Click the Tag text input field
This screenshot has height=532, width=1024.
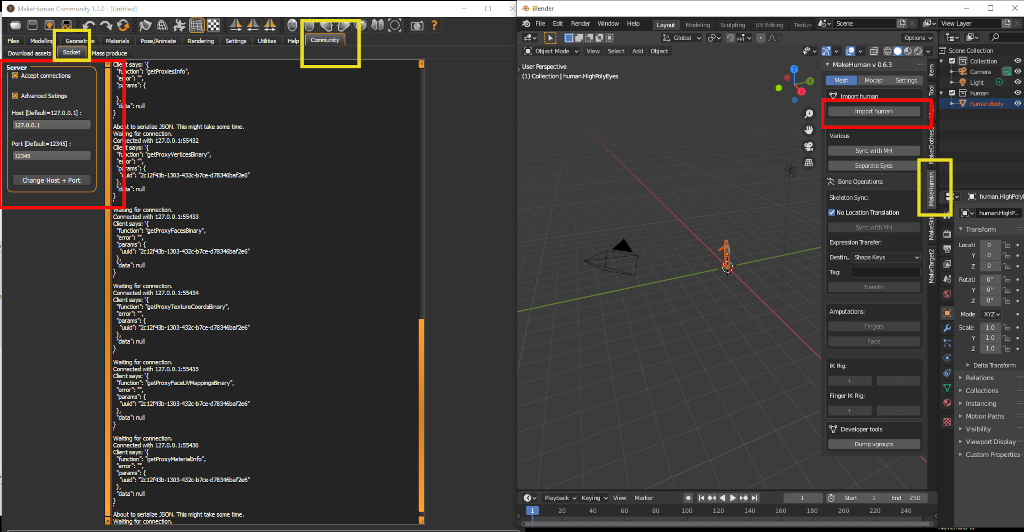click(886, 272)
